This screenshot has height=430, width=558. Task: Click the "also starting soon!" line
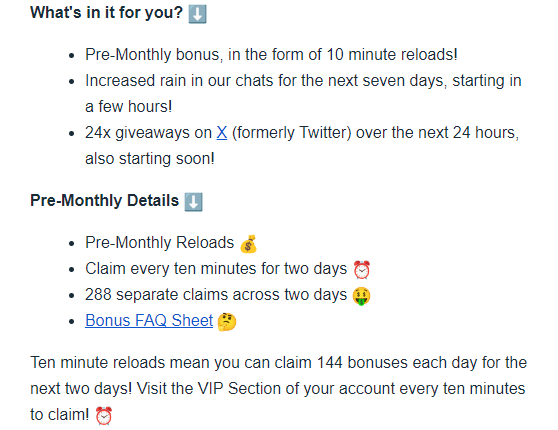150,159
